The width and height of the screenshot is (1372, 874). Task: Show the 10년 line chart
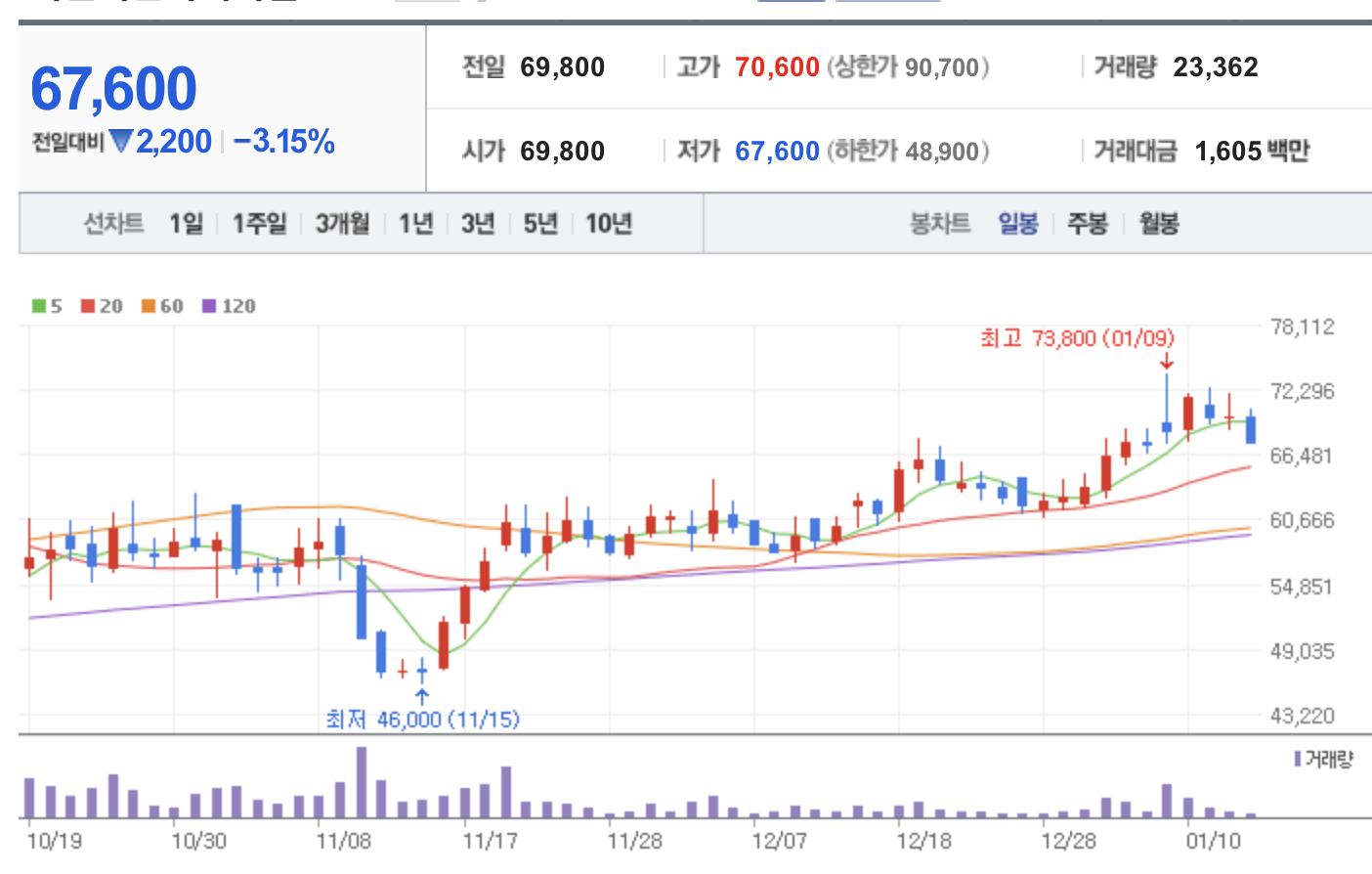click(608, 224)
